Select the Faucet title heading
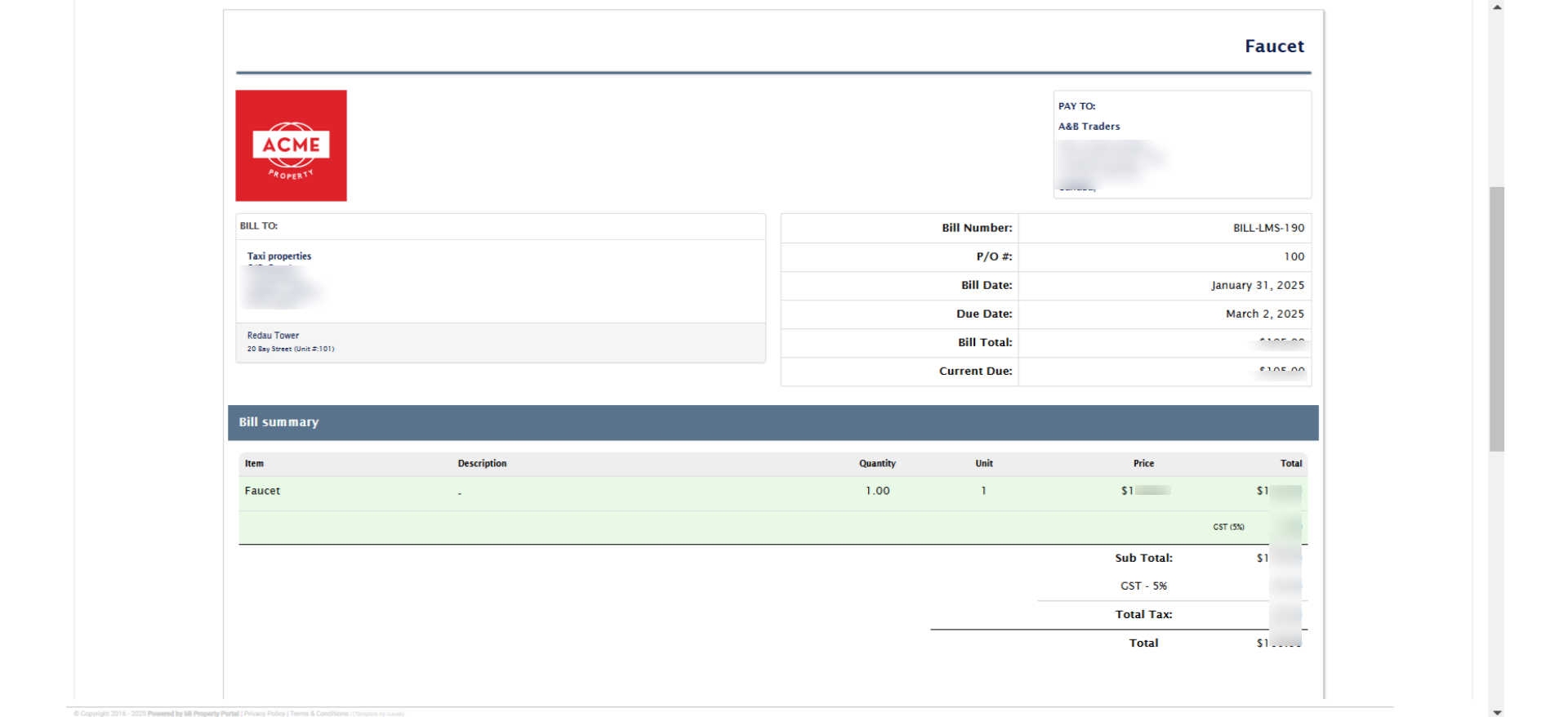 coord(1274,47)
